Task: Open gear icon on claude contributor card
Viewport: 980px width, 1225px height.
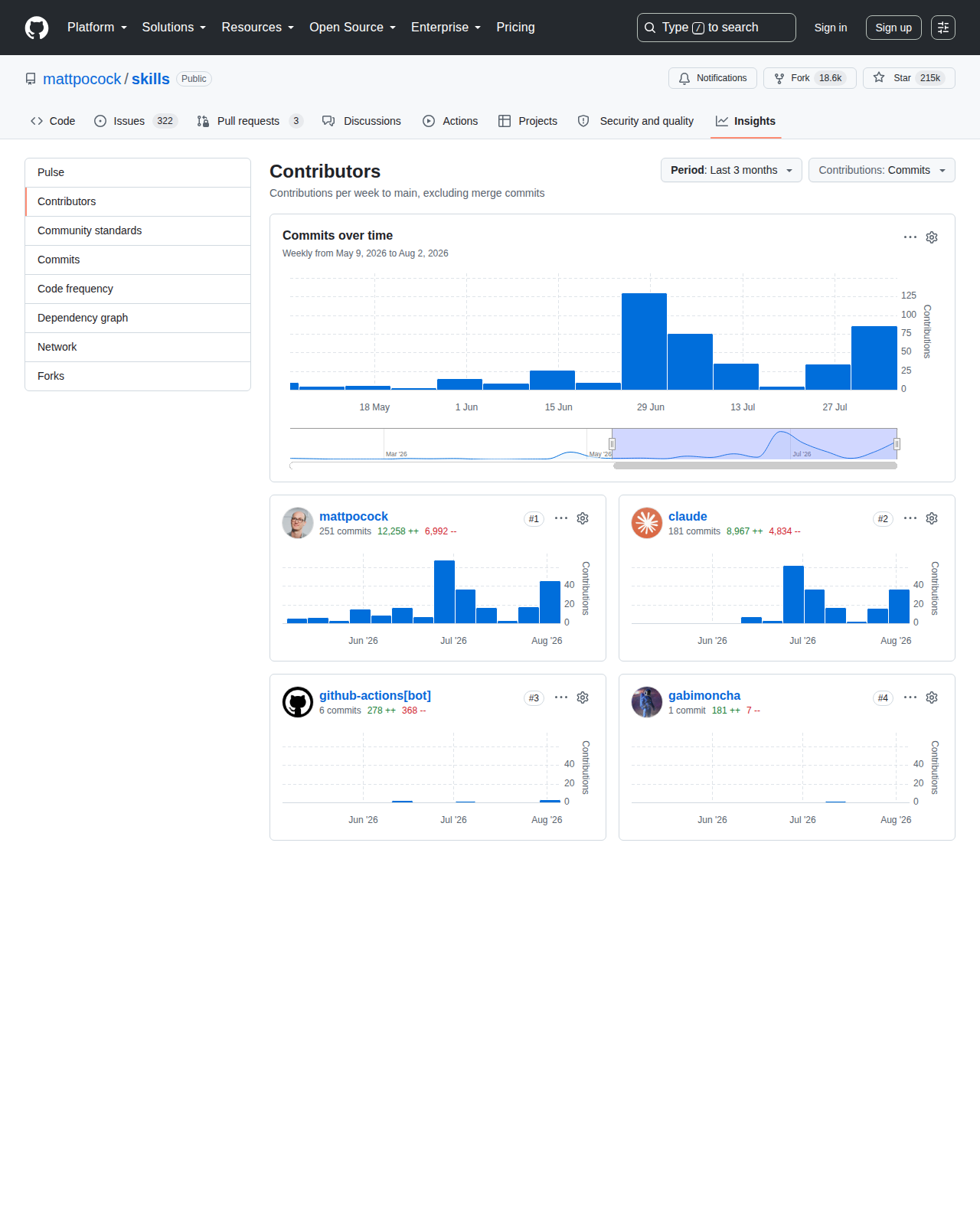Action: [x=932, y=518]
